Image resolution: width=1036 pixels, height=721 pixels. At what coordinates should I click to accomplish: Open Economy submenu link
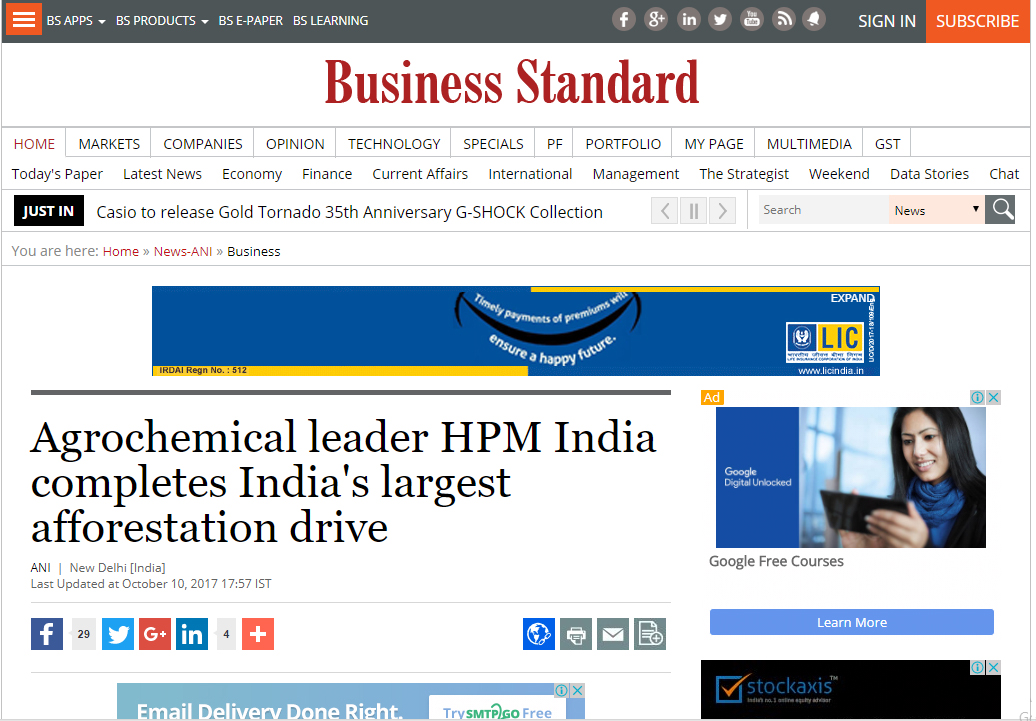coord(252,174)
